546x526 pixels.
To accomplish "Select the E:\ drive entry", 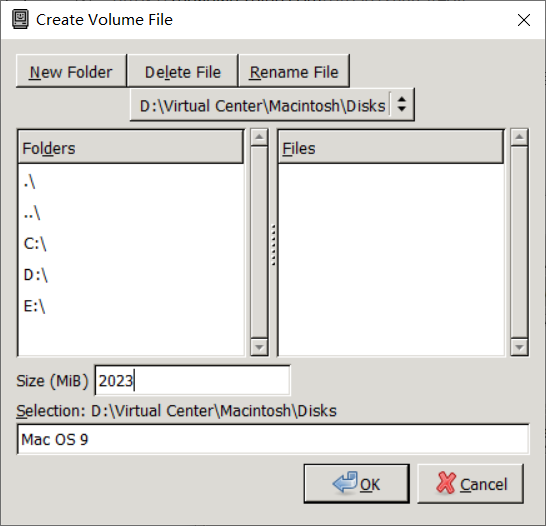I will pos(131,306).
